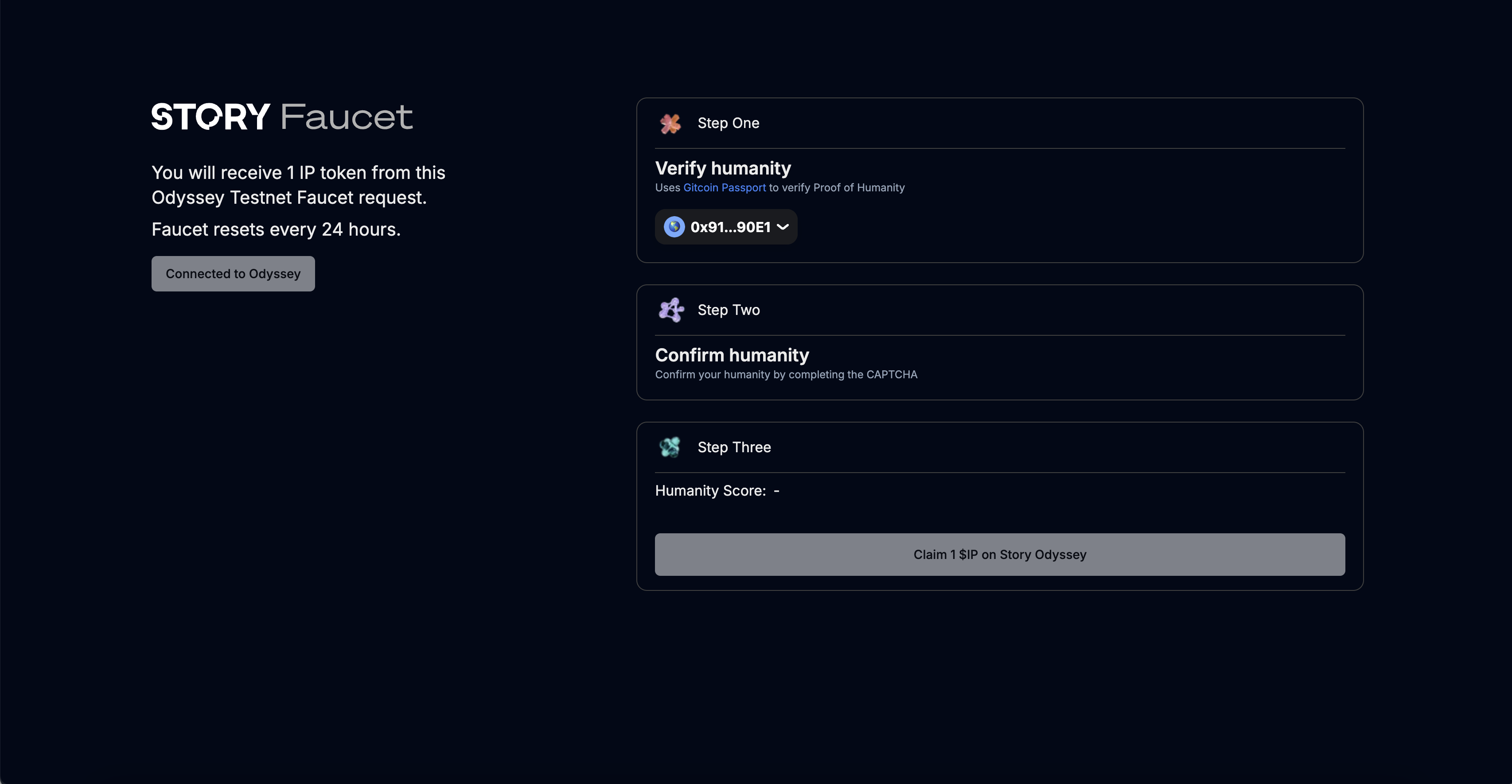Click Claim 1 $IP on Story Odyssey
Viewport: 1512px width, 784px height.
point(1000,555)
